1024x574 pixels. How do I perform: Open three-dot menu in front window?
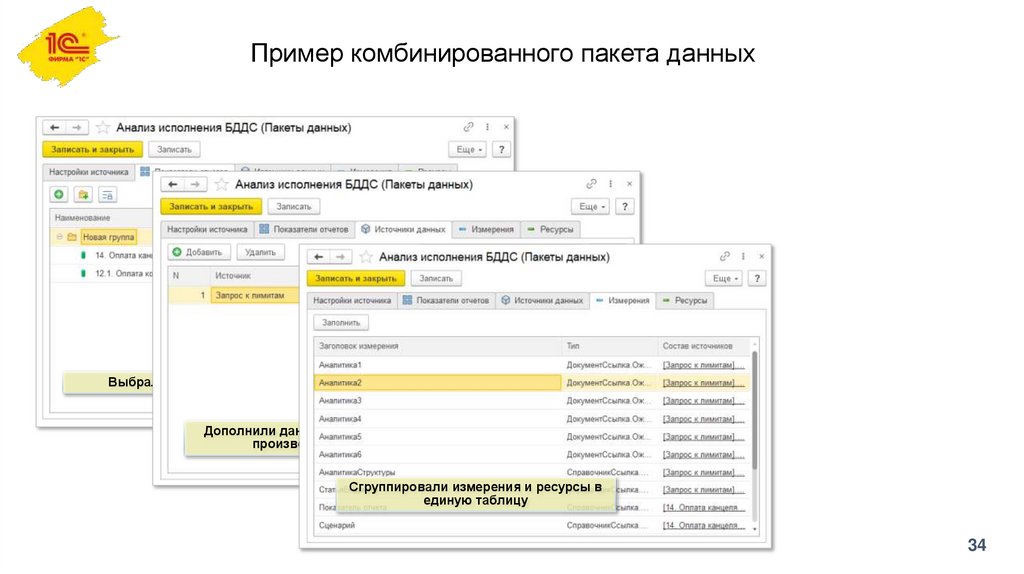(743, 257)
